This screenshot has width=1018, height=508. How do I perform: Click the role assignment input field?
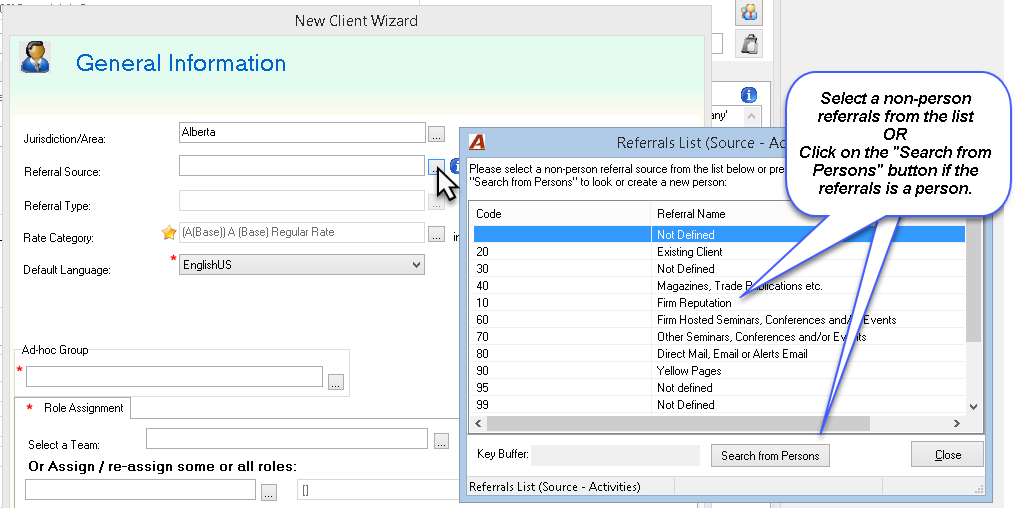coord(140,490)
